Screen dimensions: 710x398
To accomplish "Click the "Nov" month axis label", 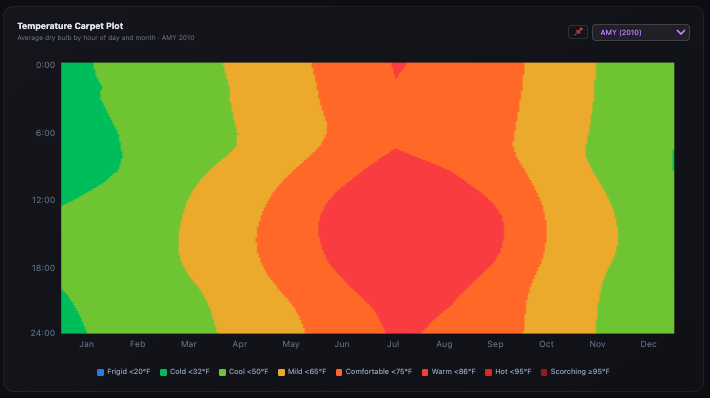I will pyautogui.click(x=597, y=344).
